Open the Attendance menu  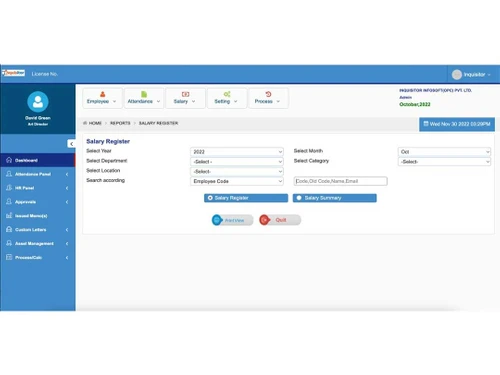coord(144,98)
